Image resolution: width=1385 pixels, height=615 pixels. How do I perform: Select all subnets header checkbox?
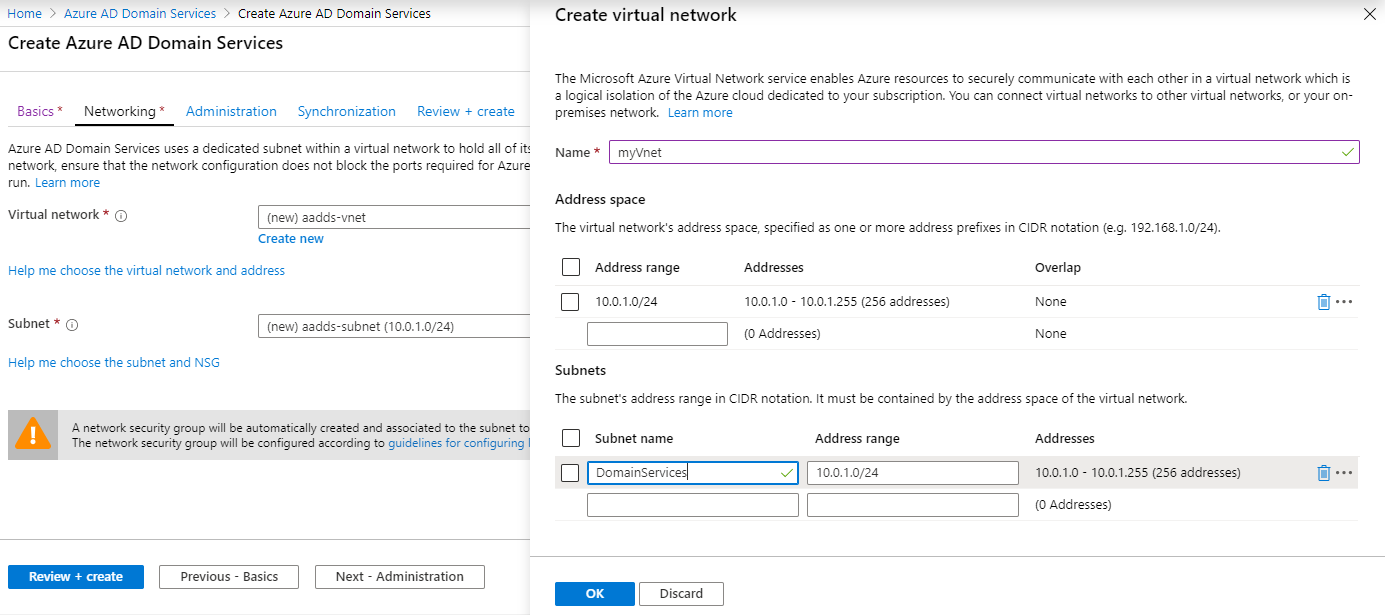coord(571,438)
